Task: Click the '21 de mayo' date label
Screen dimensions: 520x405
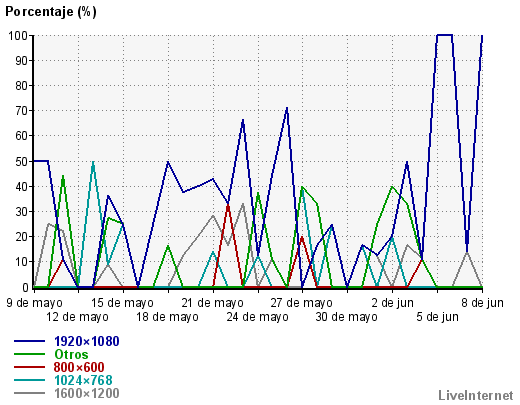Action: pyautogui.click(x=212, y=303)
